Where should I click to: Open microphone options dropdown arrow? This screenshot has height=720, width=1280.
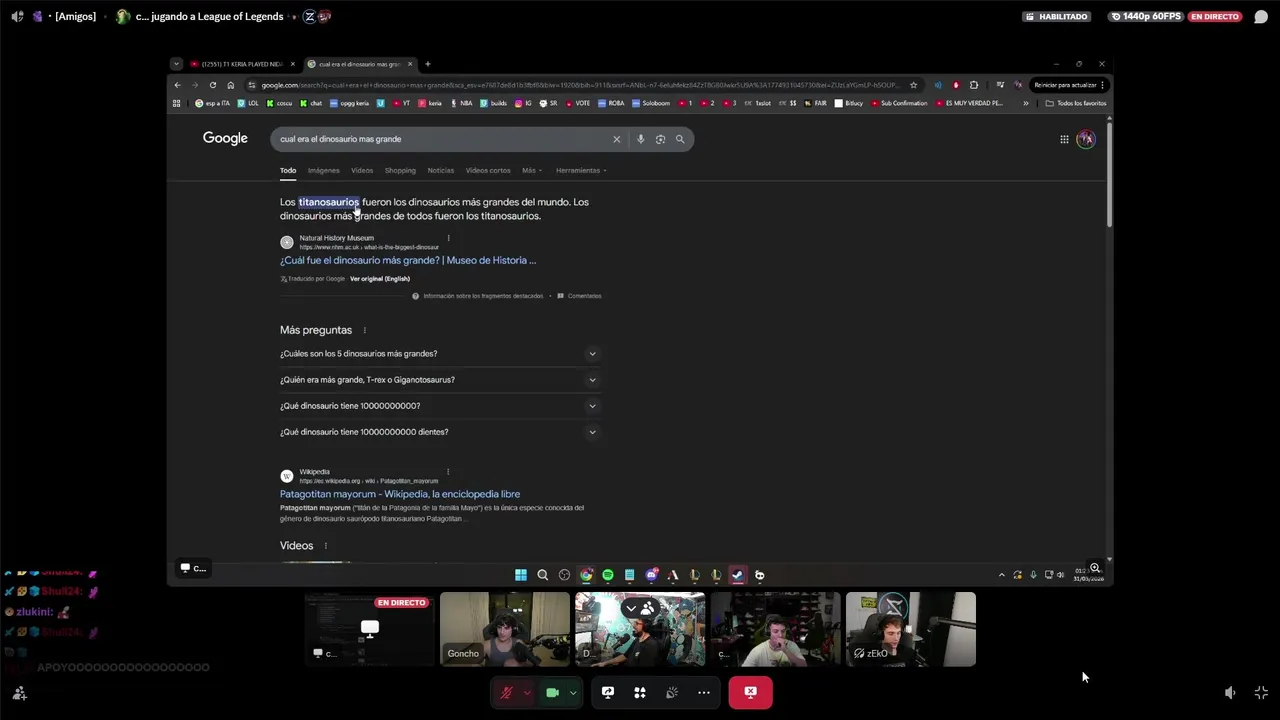point(527,692)
